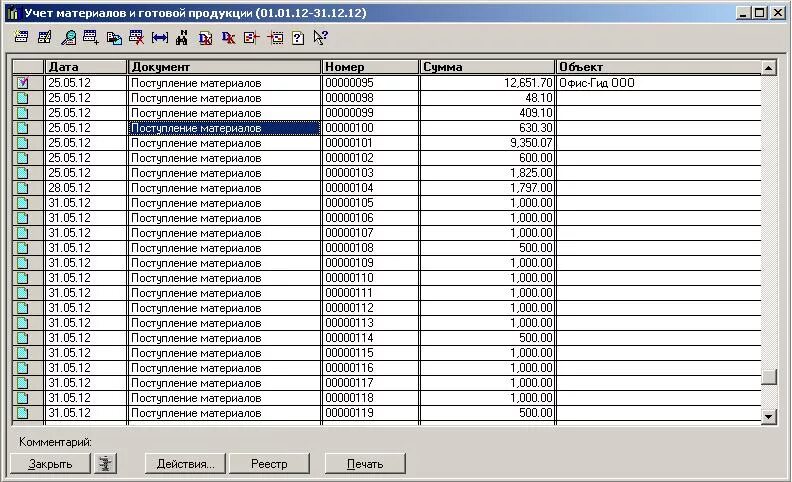Sort by the Дата column header
Image resolution: width=792 pixels, height=482 pixels.
pyautogui.click(x=86, y=67)
